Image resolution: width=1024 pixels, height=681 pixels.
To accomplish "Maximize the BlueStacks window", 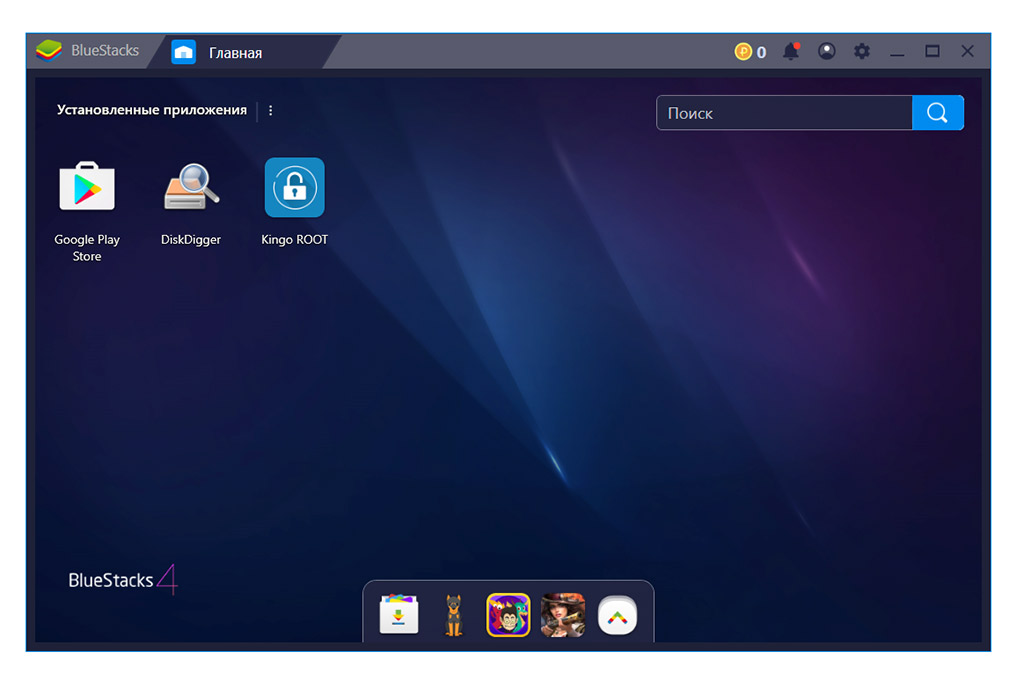I will pos(933,51).
